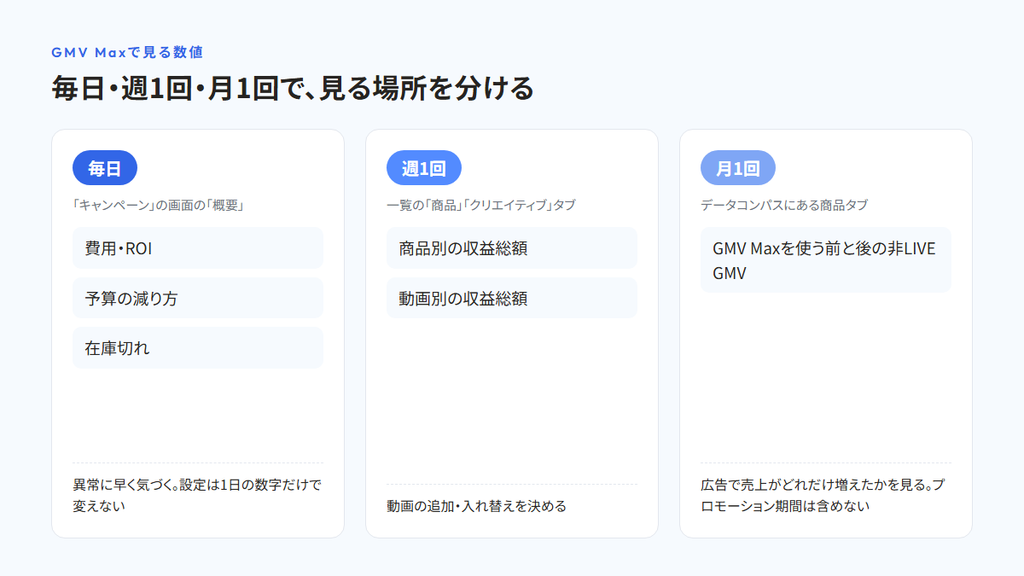Click the GMV Maxで見る数値 label
The height and width of the screenshot is (576, 1024).
pyautogui.click(x=127, y=52)
